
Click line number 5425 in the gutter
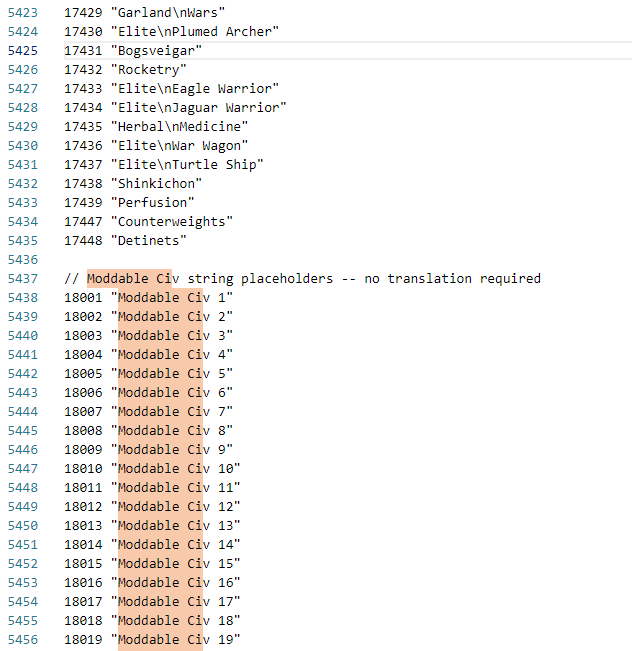pos(22,50)
